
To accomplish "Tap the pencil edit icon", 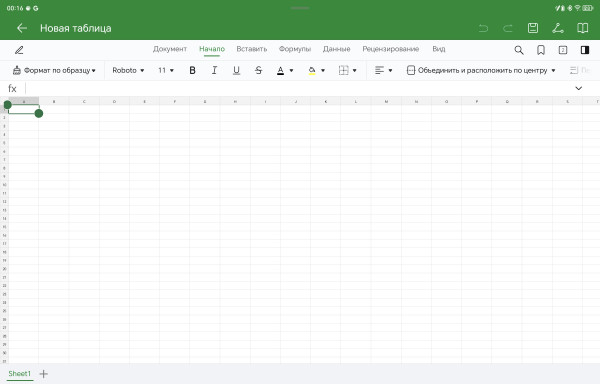I will (x=19, y=50).
